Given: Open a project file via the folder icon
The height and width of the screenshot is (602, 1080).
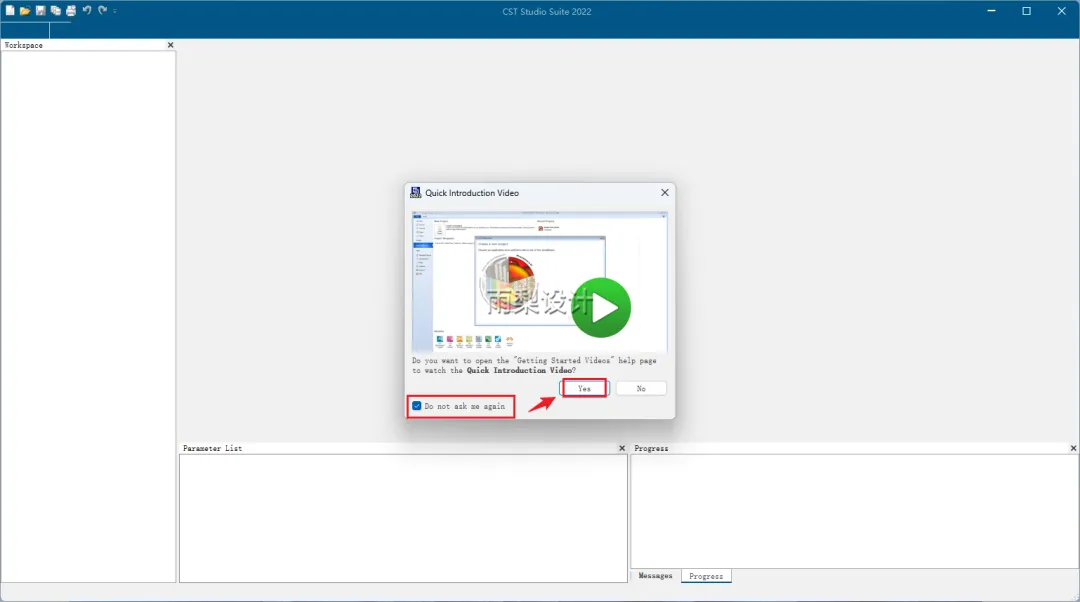Looking at the screenshot, I should [x=25, y=10].
